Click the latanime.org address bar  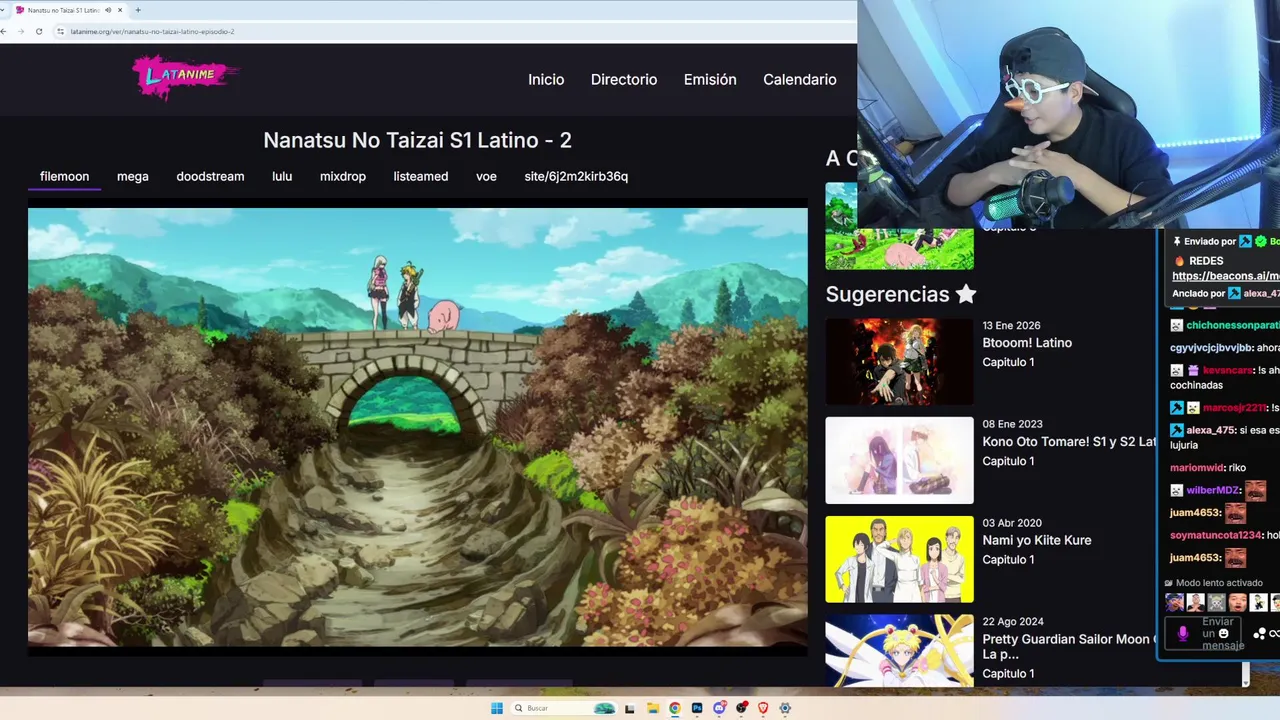click(x=455, y=31)
